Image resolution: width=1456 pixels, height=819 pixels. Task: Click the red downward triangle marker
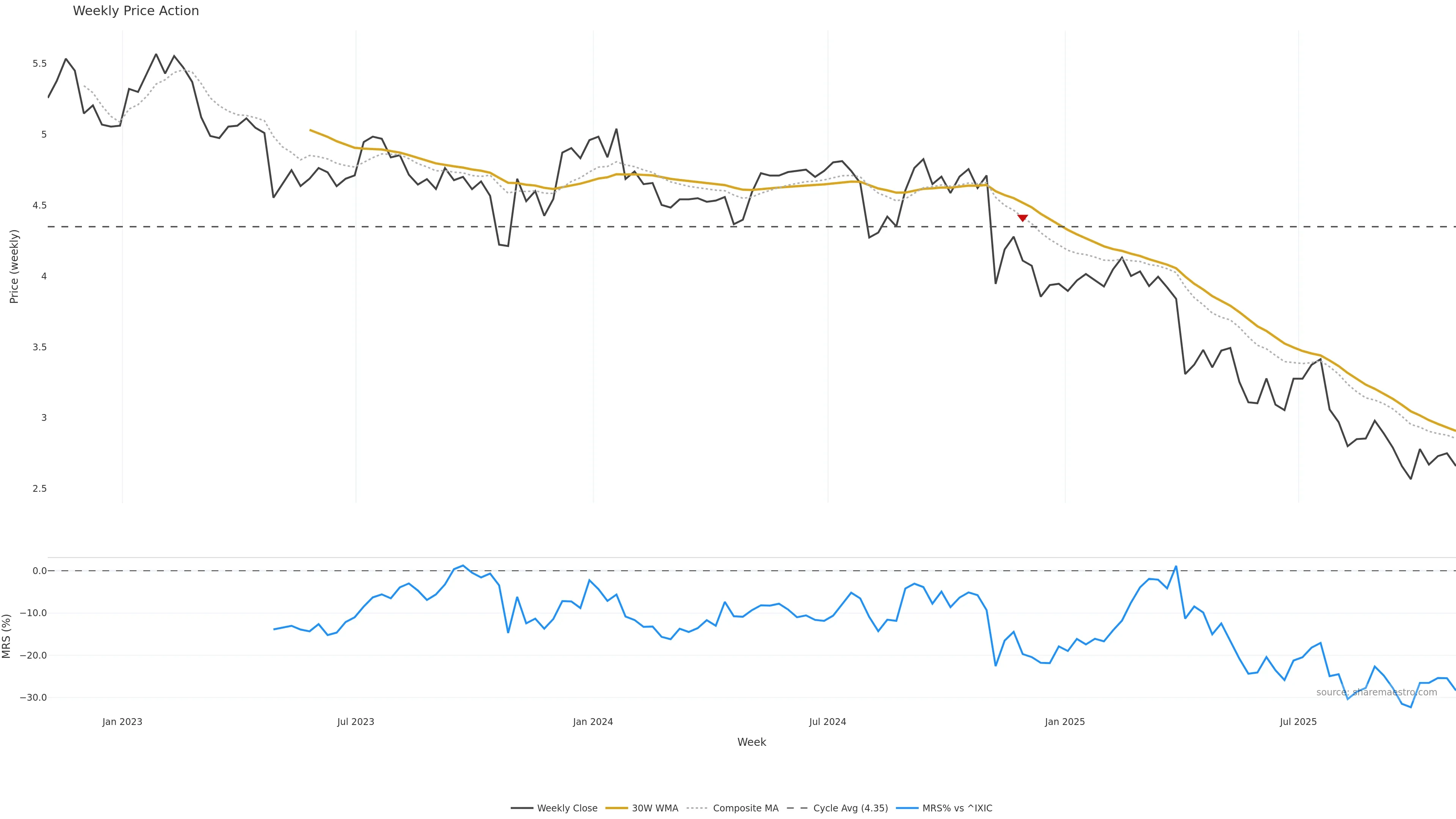coord(1023,218)
